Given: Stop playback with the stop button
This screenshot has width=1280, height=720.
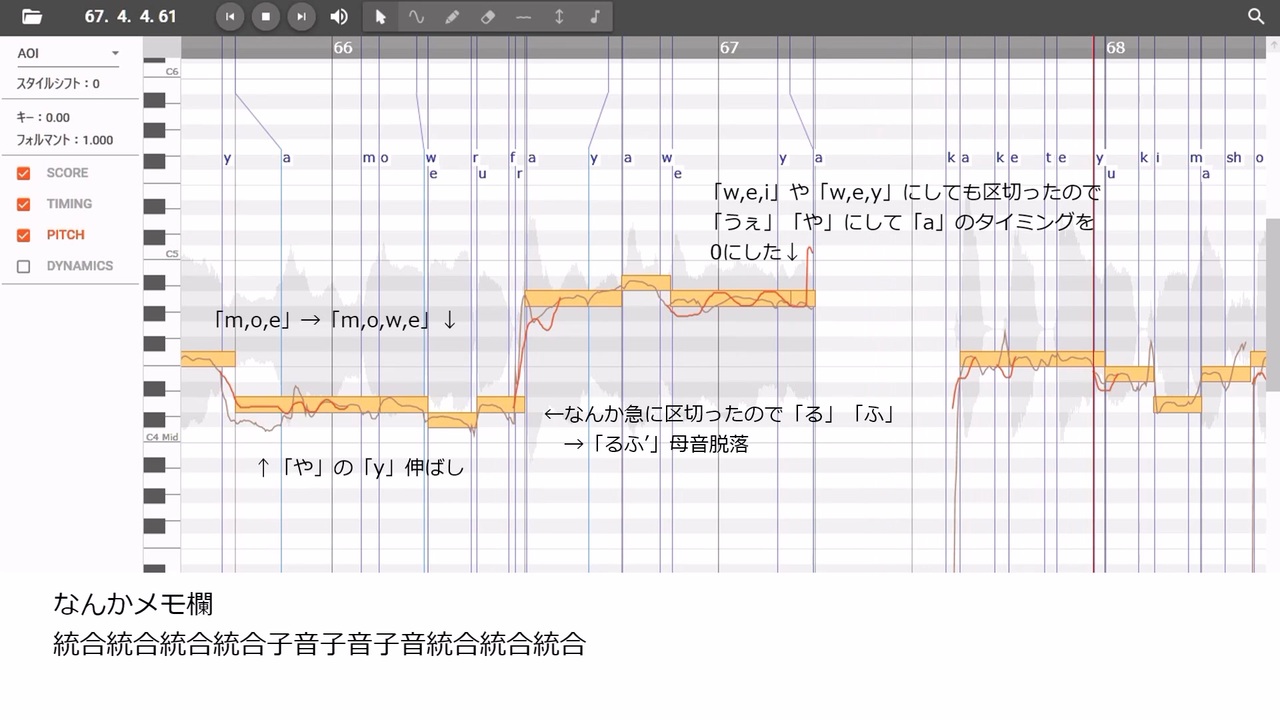Looking at the screenshot, I should click(266, 16).
